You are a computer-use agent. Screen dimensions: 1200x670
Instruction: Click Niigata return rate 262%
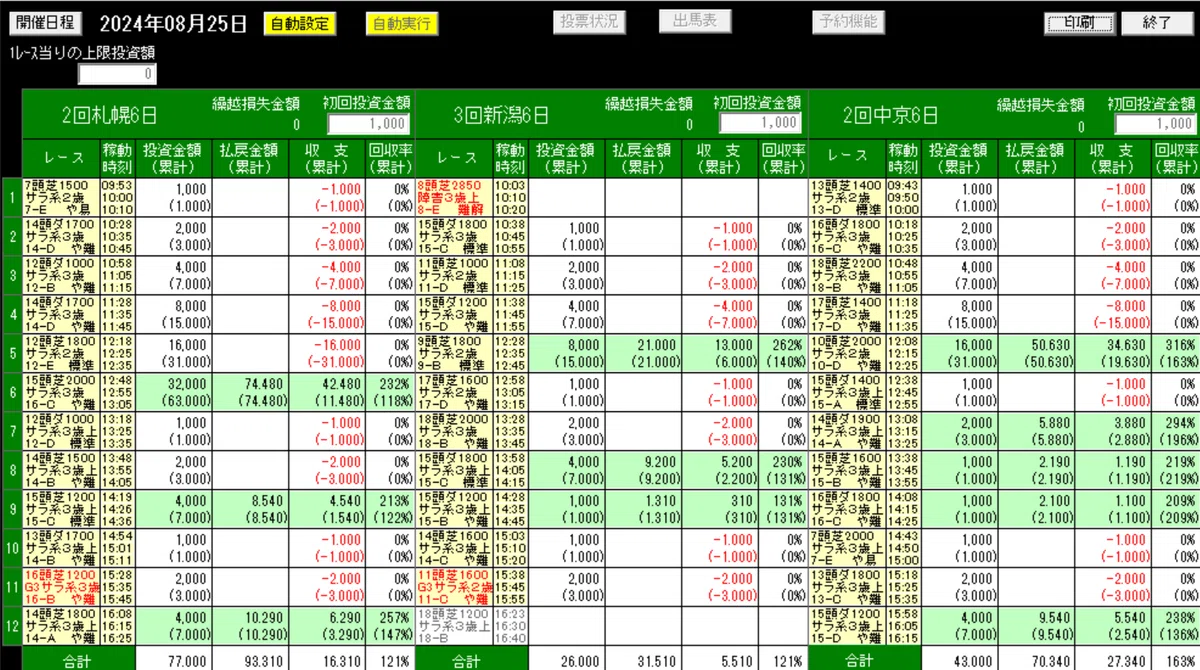click(x=789, y=343)
